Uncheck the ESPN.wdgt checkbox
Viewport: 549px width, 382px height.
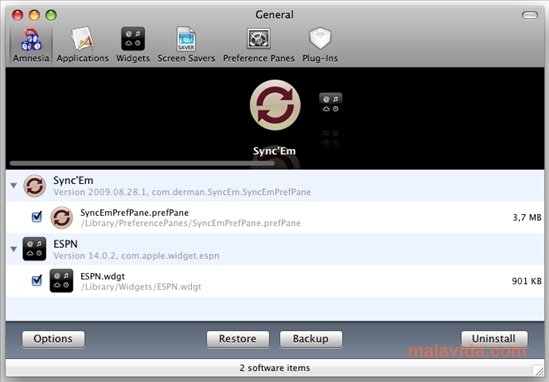tap(37, 280)
